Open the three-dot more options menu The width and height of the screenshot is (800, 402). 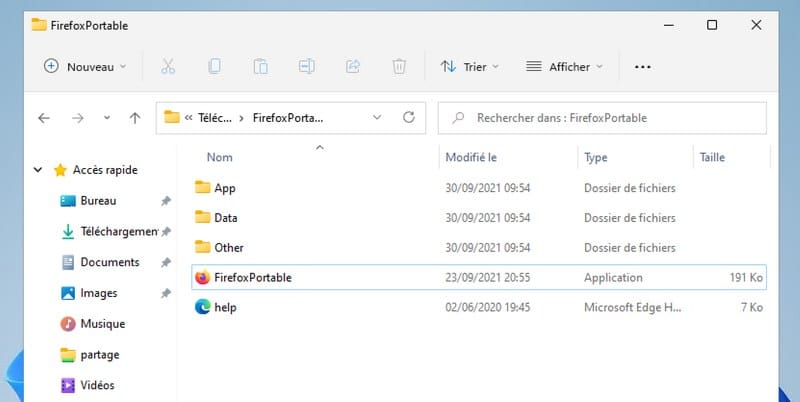pos(643,67)
